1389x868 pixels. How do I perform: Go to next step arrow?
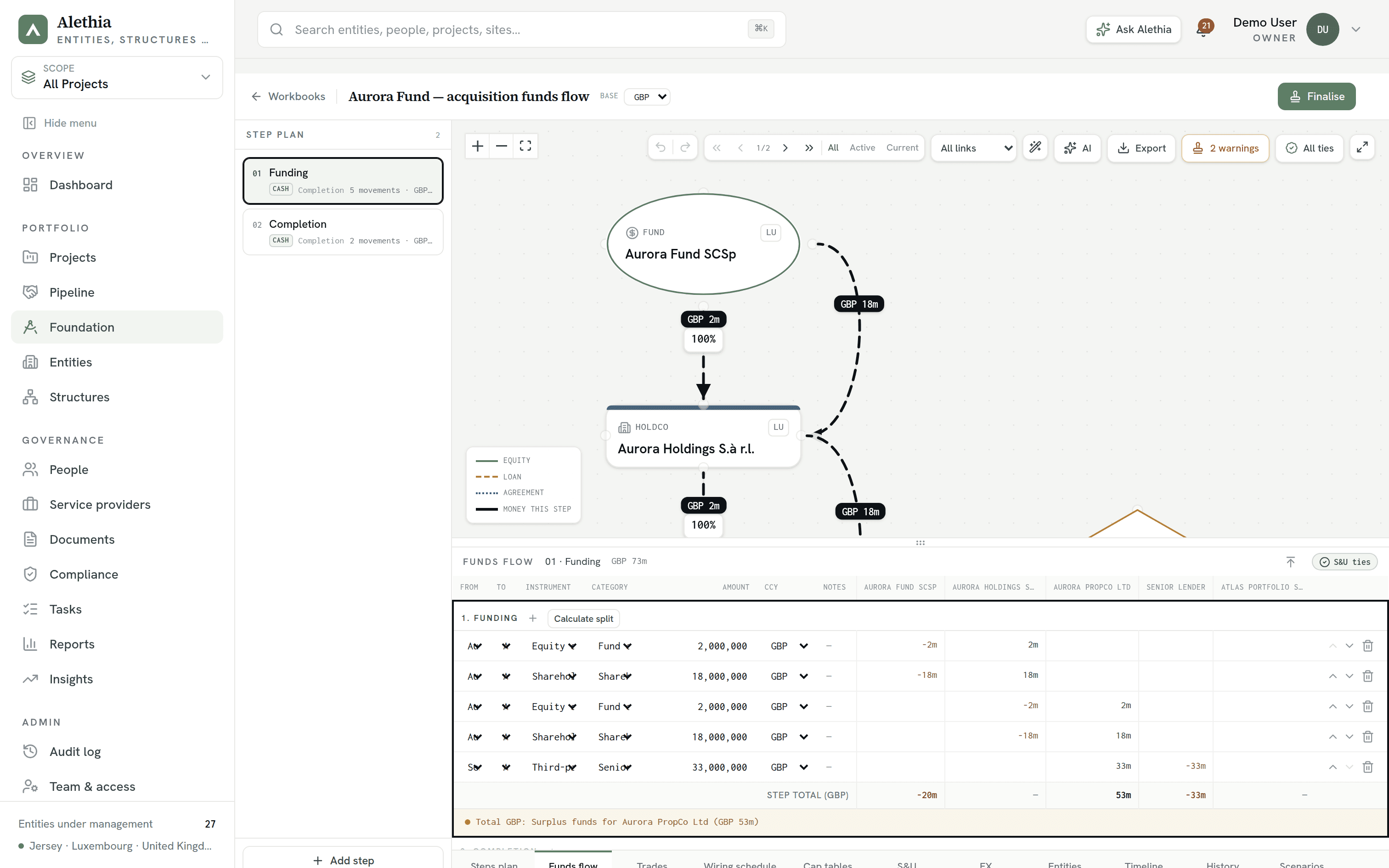point(785,147)
